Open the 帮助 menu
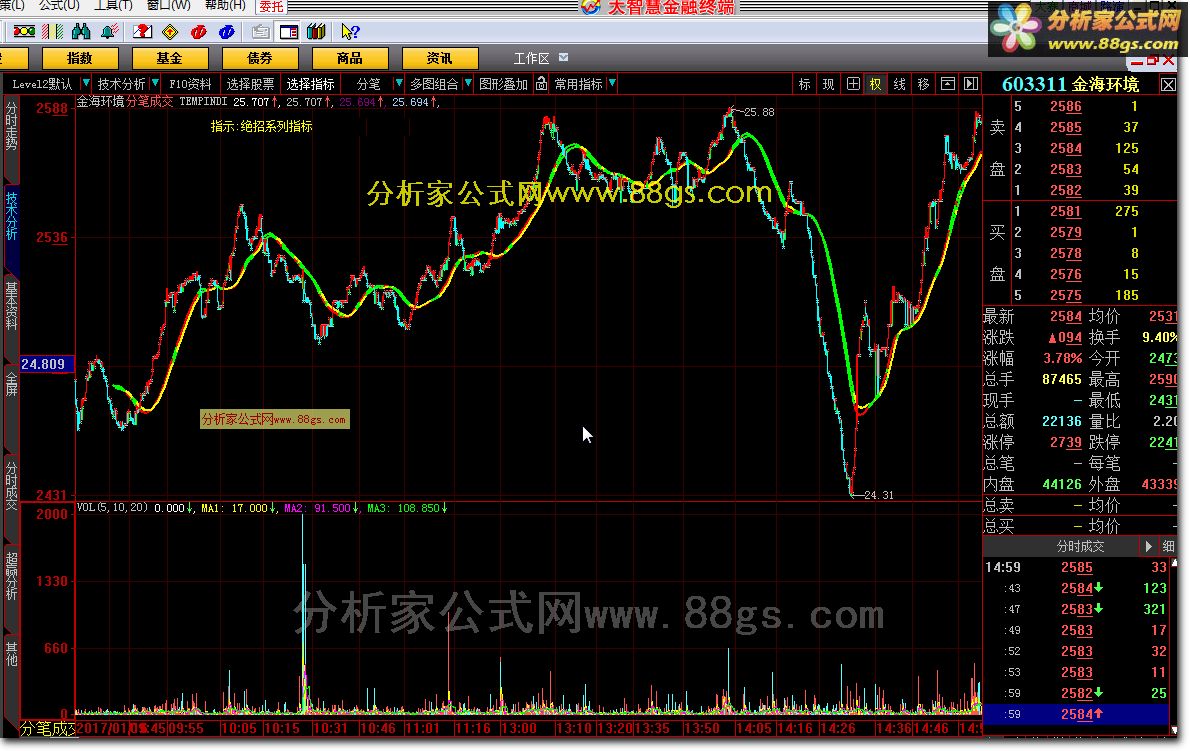This screenshot has height=751, width=1190. [x=225, y=5]
